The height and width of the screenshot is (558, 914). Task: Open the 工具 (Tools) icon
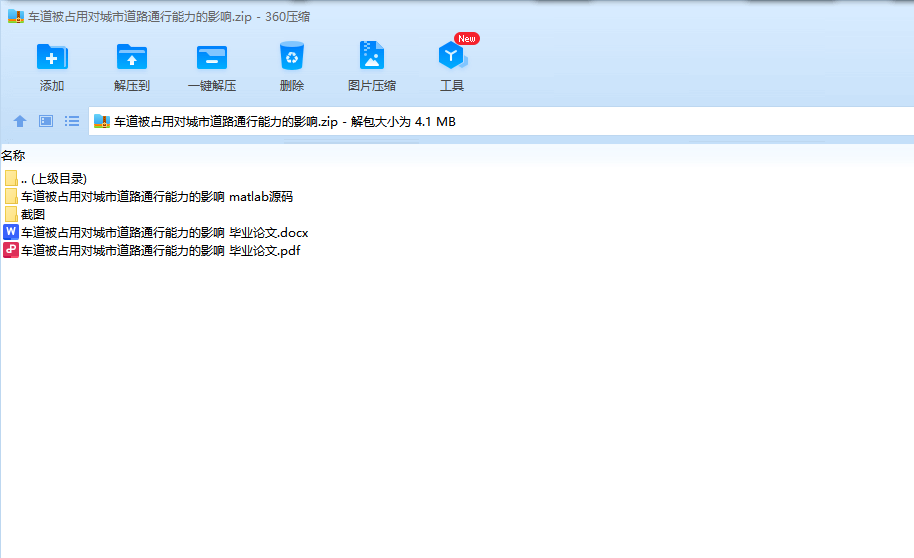tap(452, 56)
